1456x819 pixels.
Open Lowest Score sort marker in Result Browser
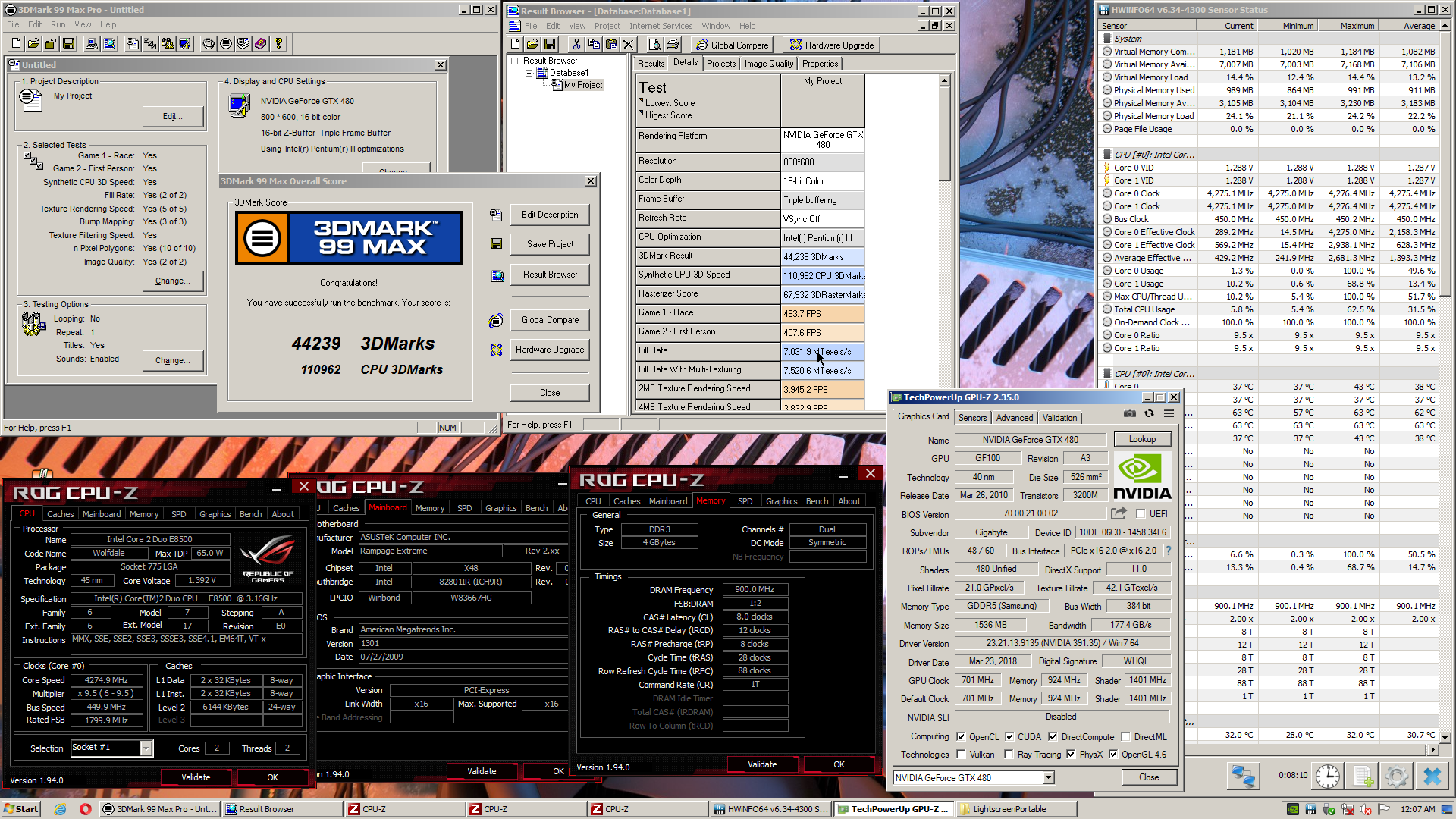(x=642, y=101)
